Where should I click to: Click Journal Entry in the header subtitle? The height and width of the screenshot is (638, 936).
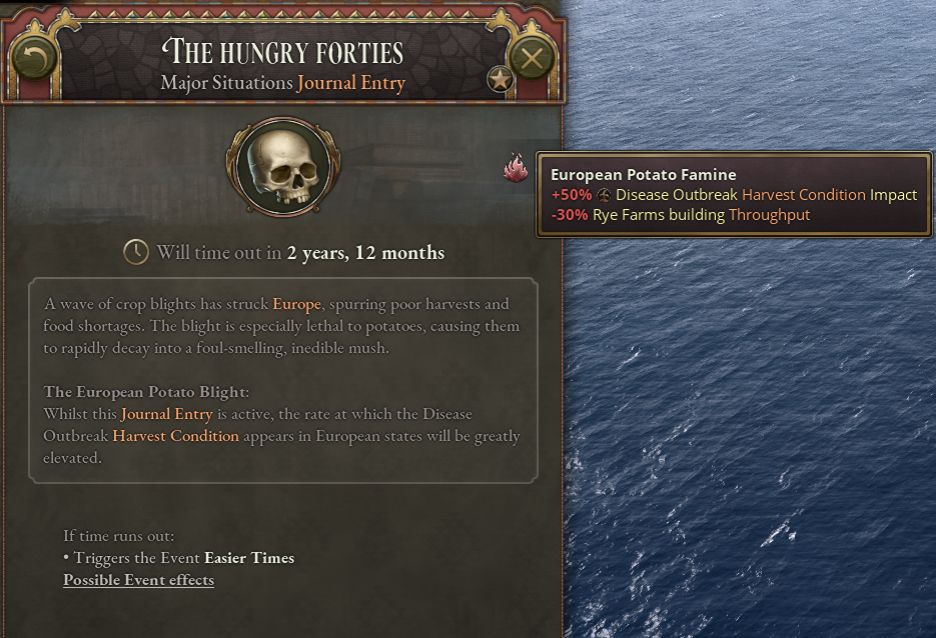coord(351,83)
